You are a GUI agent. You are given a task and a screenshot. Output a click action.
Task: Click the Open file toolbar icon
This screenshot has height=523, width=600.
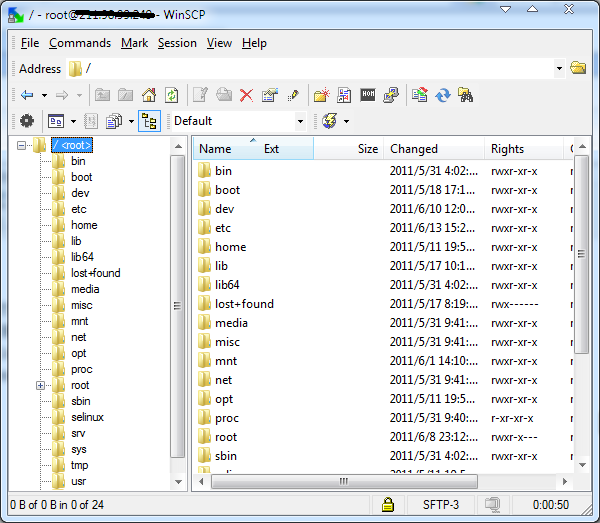[224, 95]
